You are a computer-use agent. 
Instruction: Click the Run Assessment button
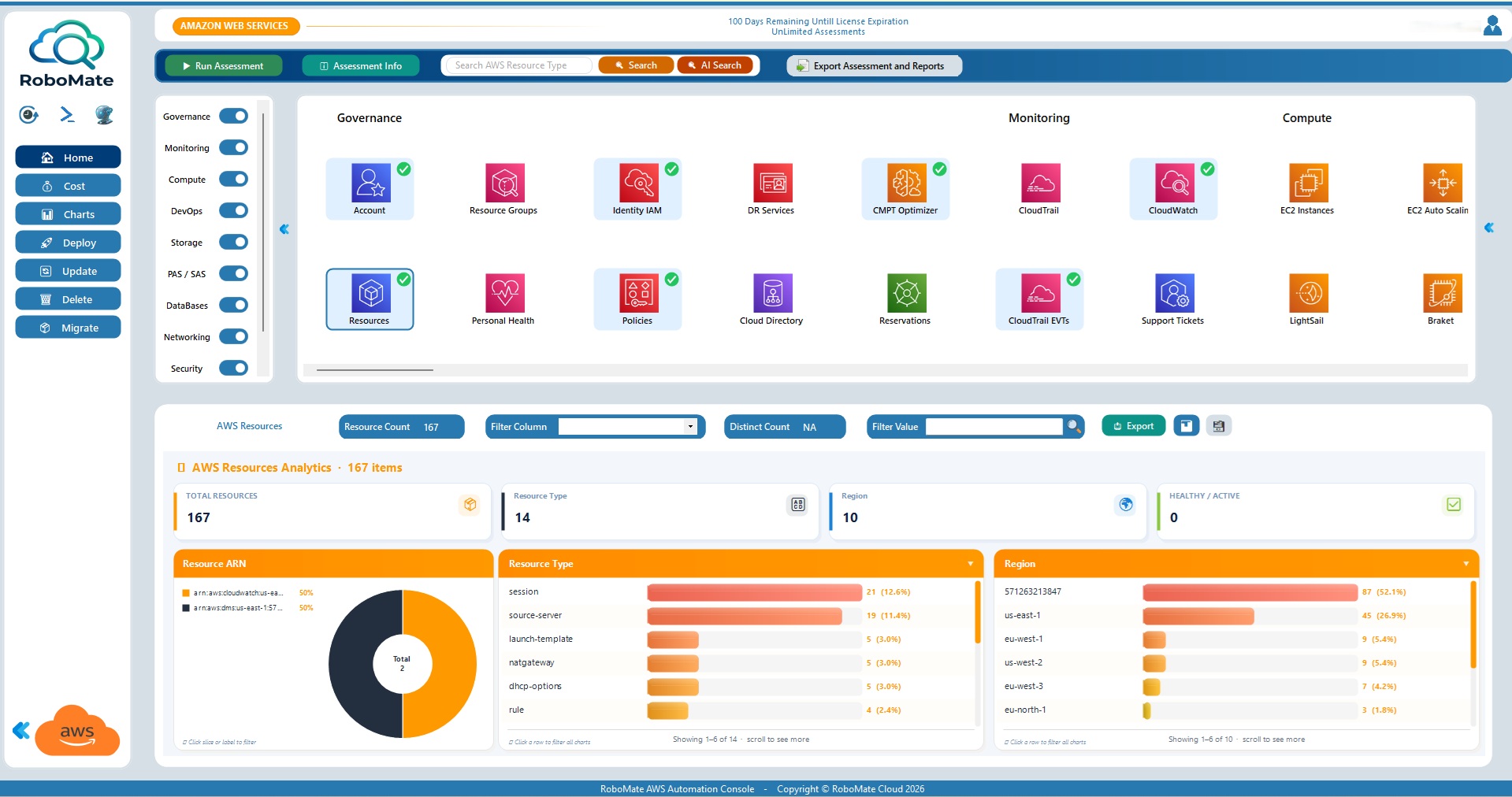(x=224, y=65)
